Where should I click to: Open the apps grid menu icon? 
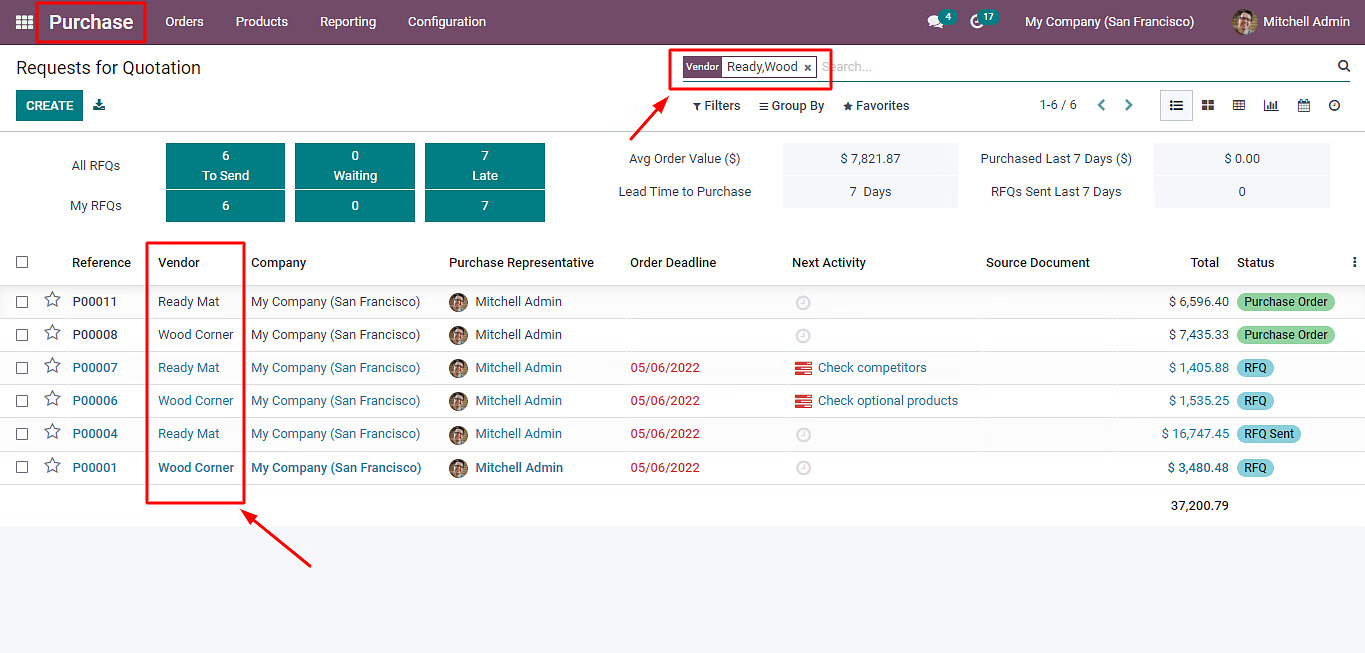pyautogui.click(x=24, y=22)
